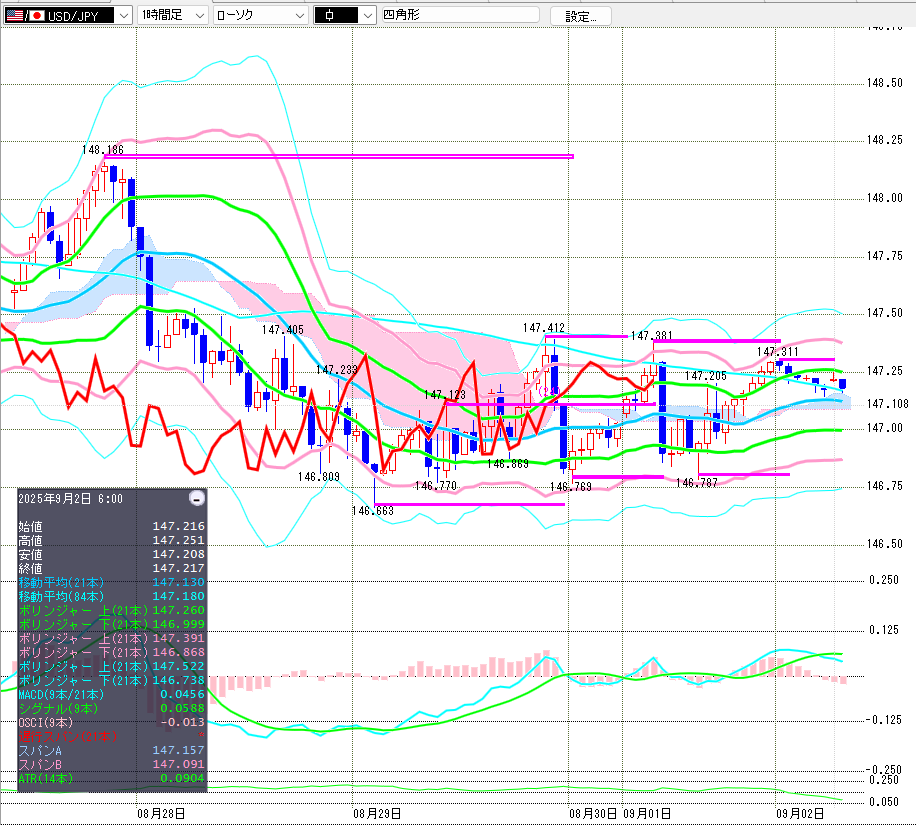The image size is (916, 825).
Task: Click the Bollinger lower band value 146.999
Action: 179,625
